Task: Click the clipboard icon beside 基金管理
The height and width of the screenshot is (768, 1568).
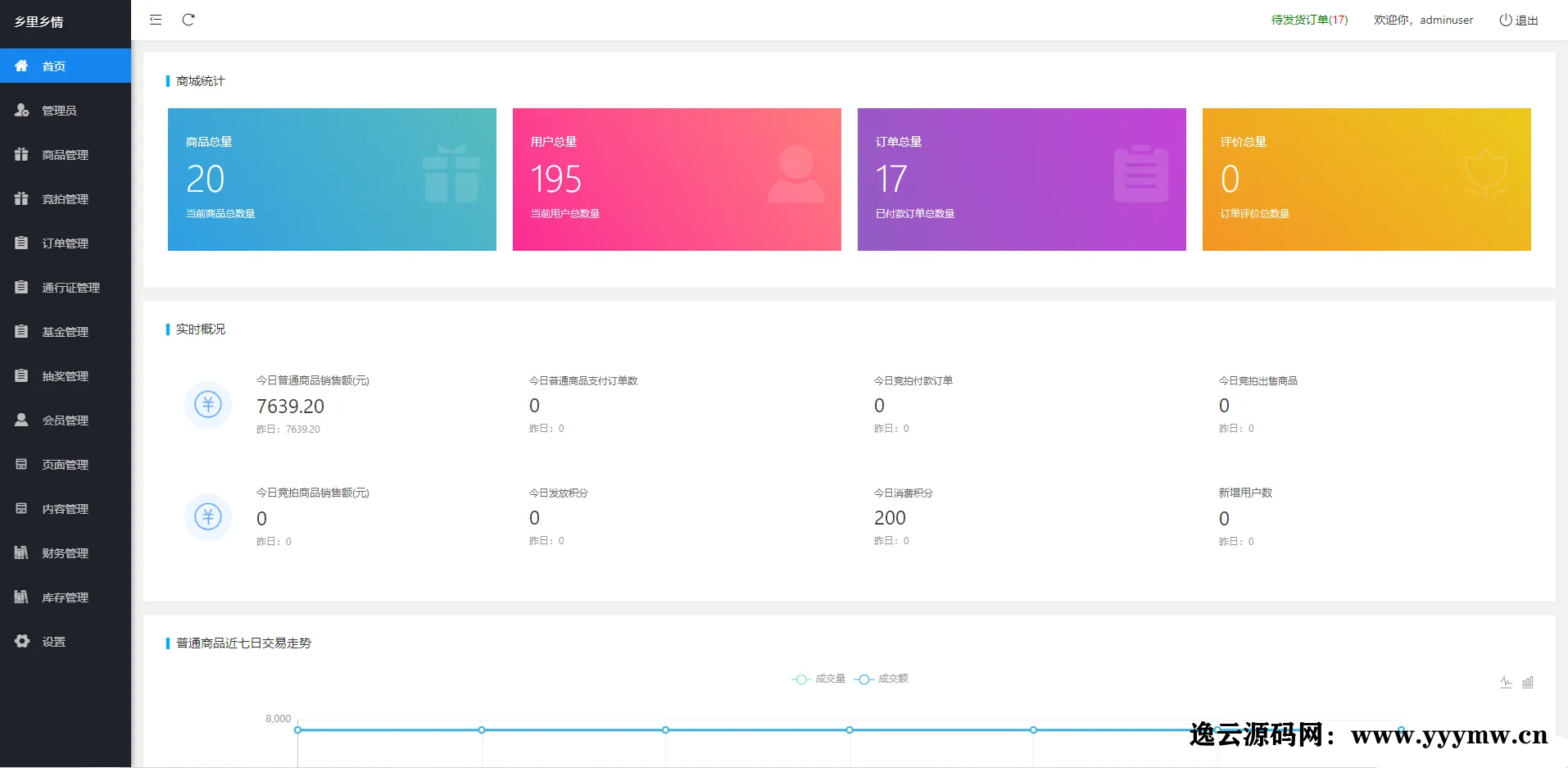Action: [21, 331]
